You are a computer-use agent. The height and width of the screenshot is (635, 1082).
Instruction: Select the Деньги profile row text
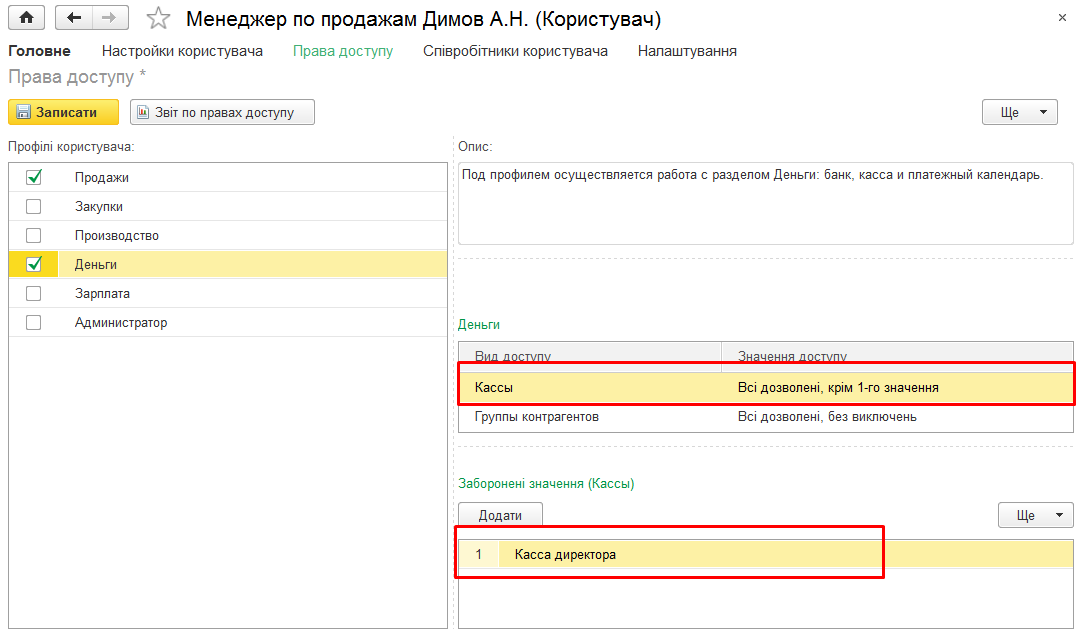(96, 264)
